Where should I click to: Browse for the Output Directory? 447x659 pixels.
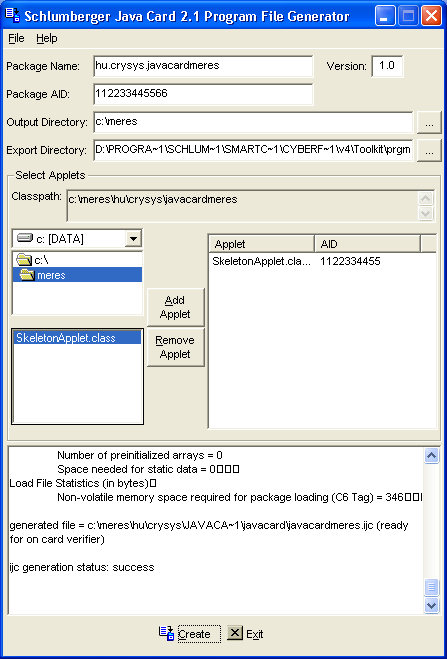(429, 124)
